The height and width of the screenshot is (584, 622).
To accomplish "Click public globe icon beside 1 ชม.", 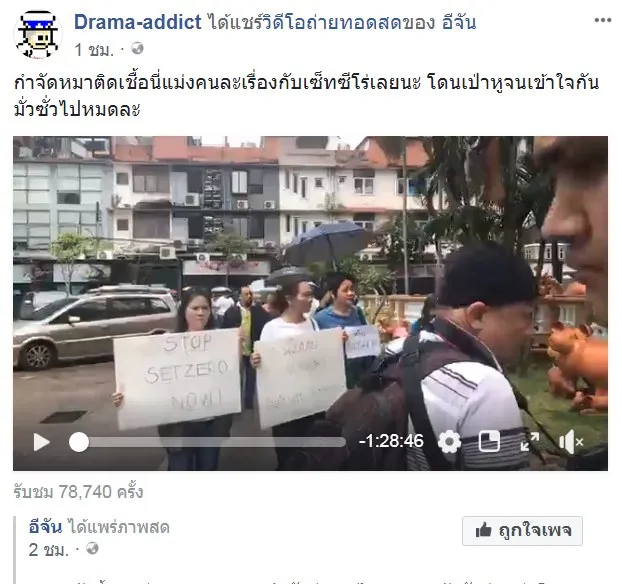I will click(x=137, y=48).
